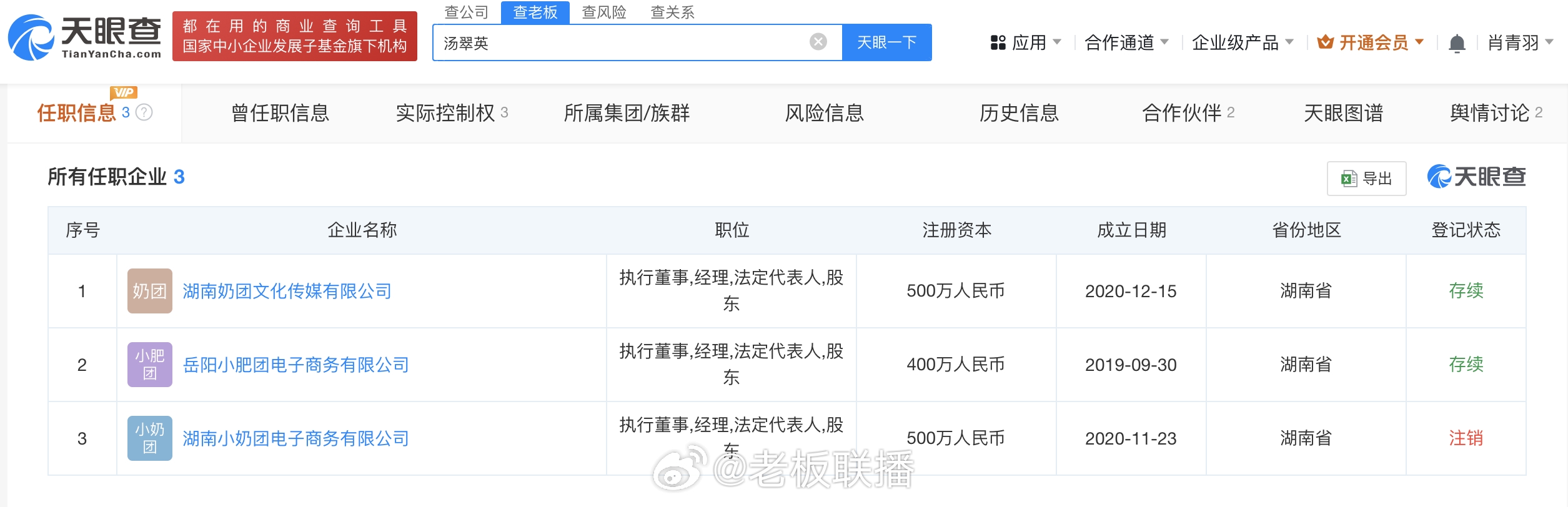Click the 成立日期 column header
This screenshot has height=507, width=1568.
1131,230
